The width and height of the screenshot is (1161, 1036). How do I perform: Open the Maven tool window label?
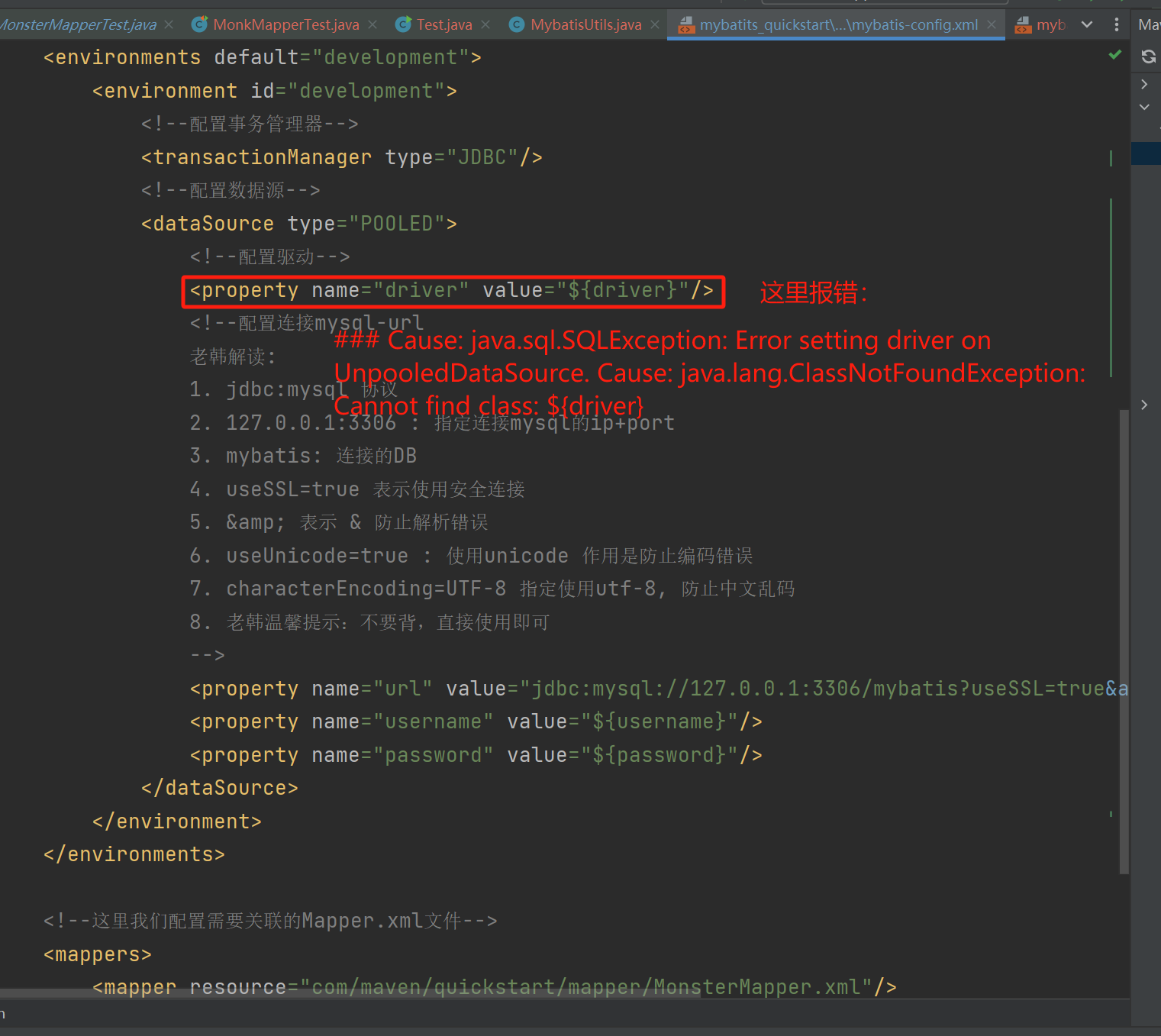[x=1149, y=24]
